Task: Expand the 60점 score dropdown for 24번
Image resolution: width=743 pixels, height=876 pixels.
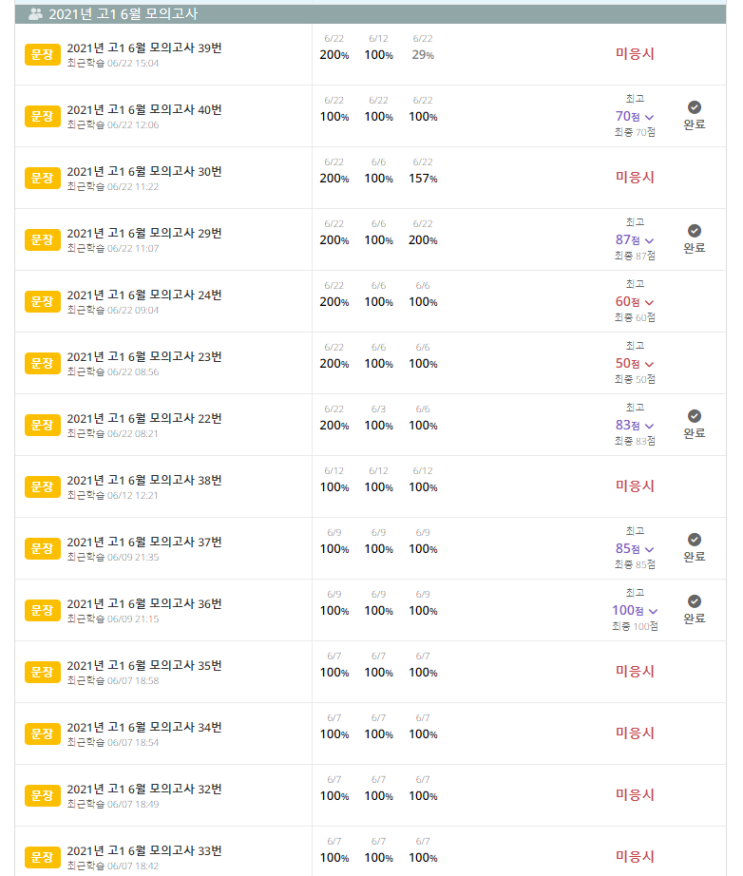Action: (x=649, y=302)
